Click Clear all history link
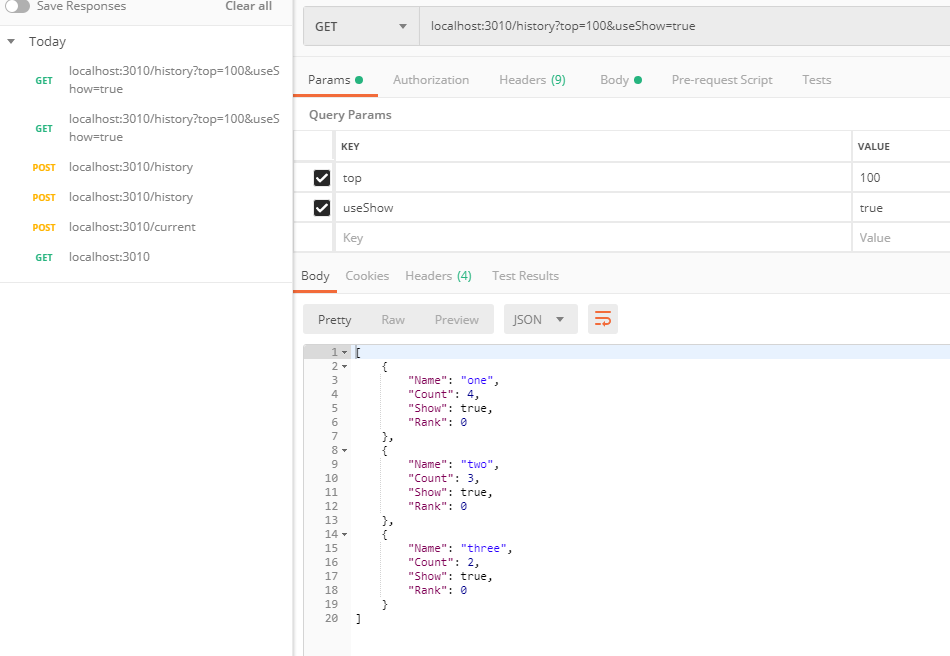The height and width of the screenshot is (656, 950). coord(248,6)
